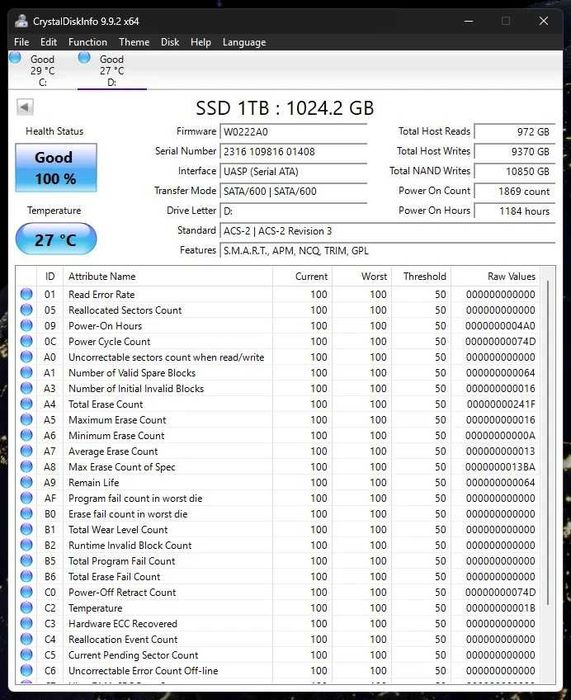The height and width of the screenshot is (700, 571).
Task: Click the raw value 0000000013BA
Action: tap(500, 467)
